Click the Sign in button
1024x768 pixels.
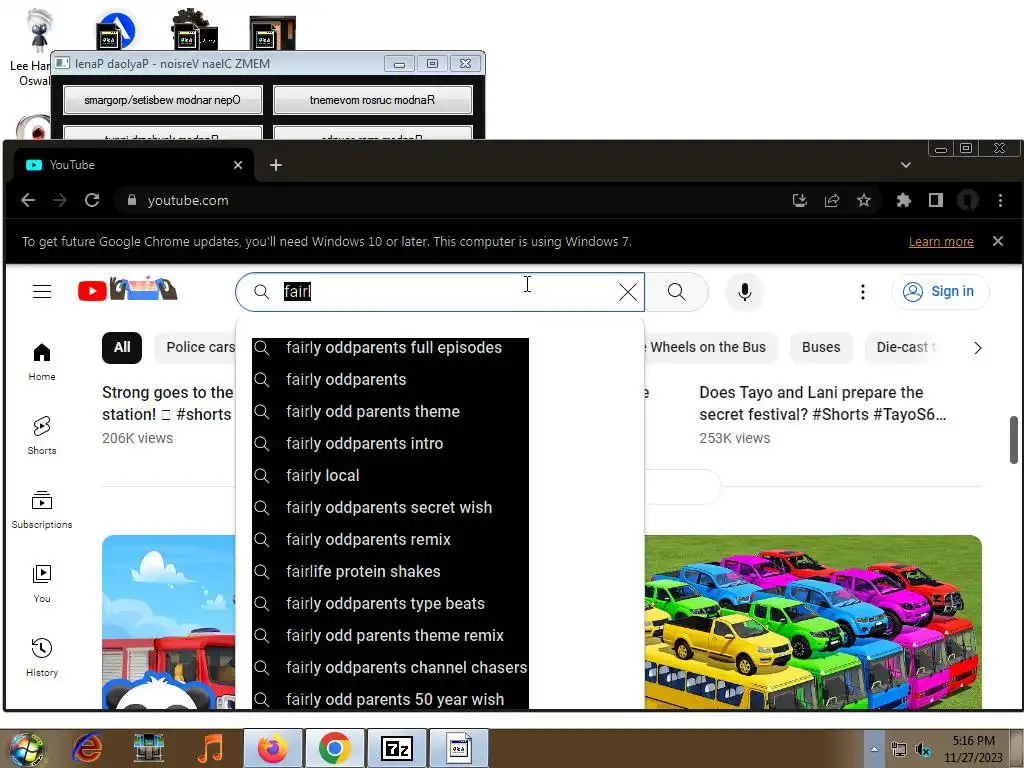tap(940, 291)
